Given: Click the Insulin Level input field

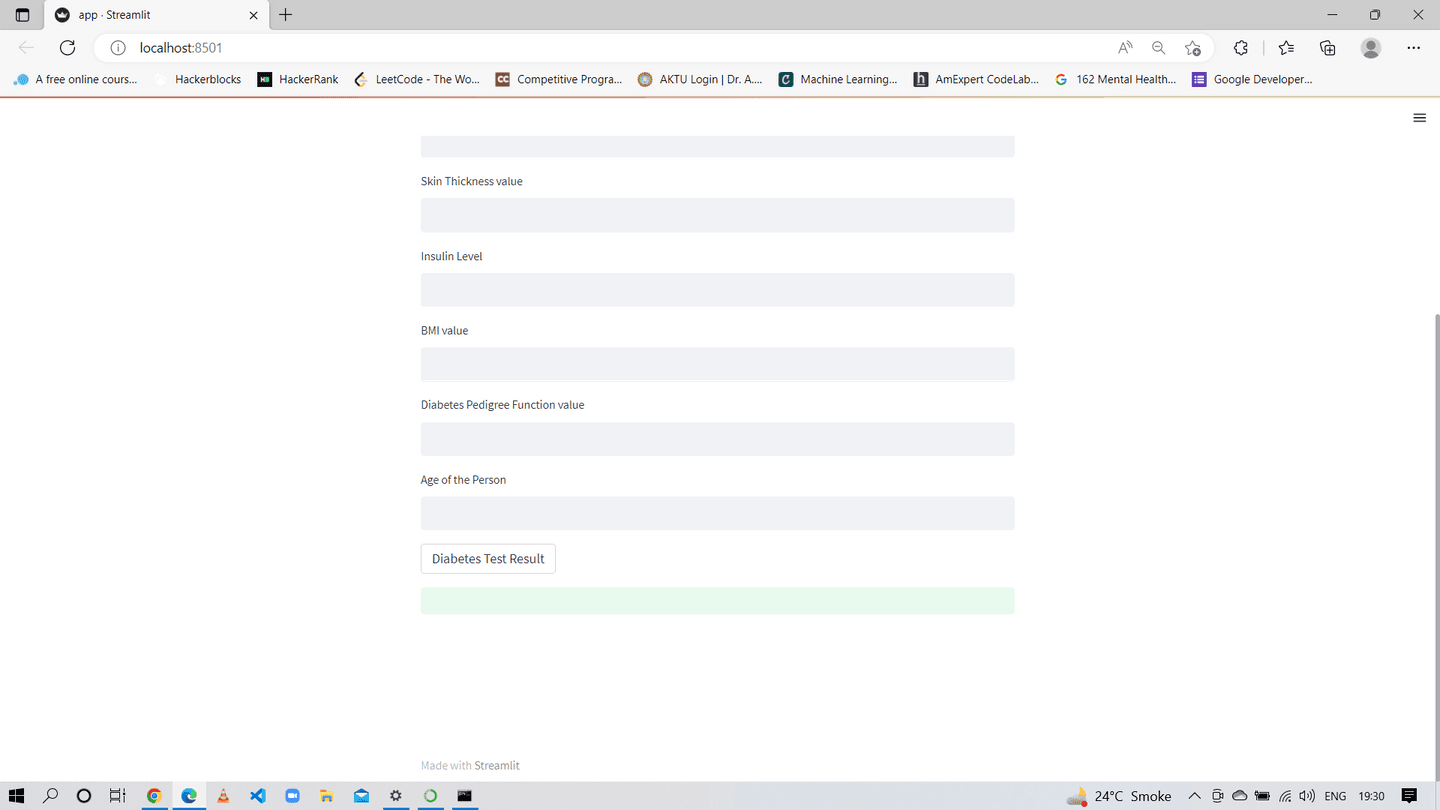Looking at the screenshot, I should (x=717, y=290).
